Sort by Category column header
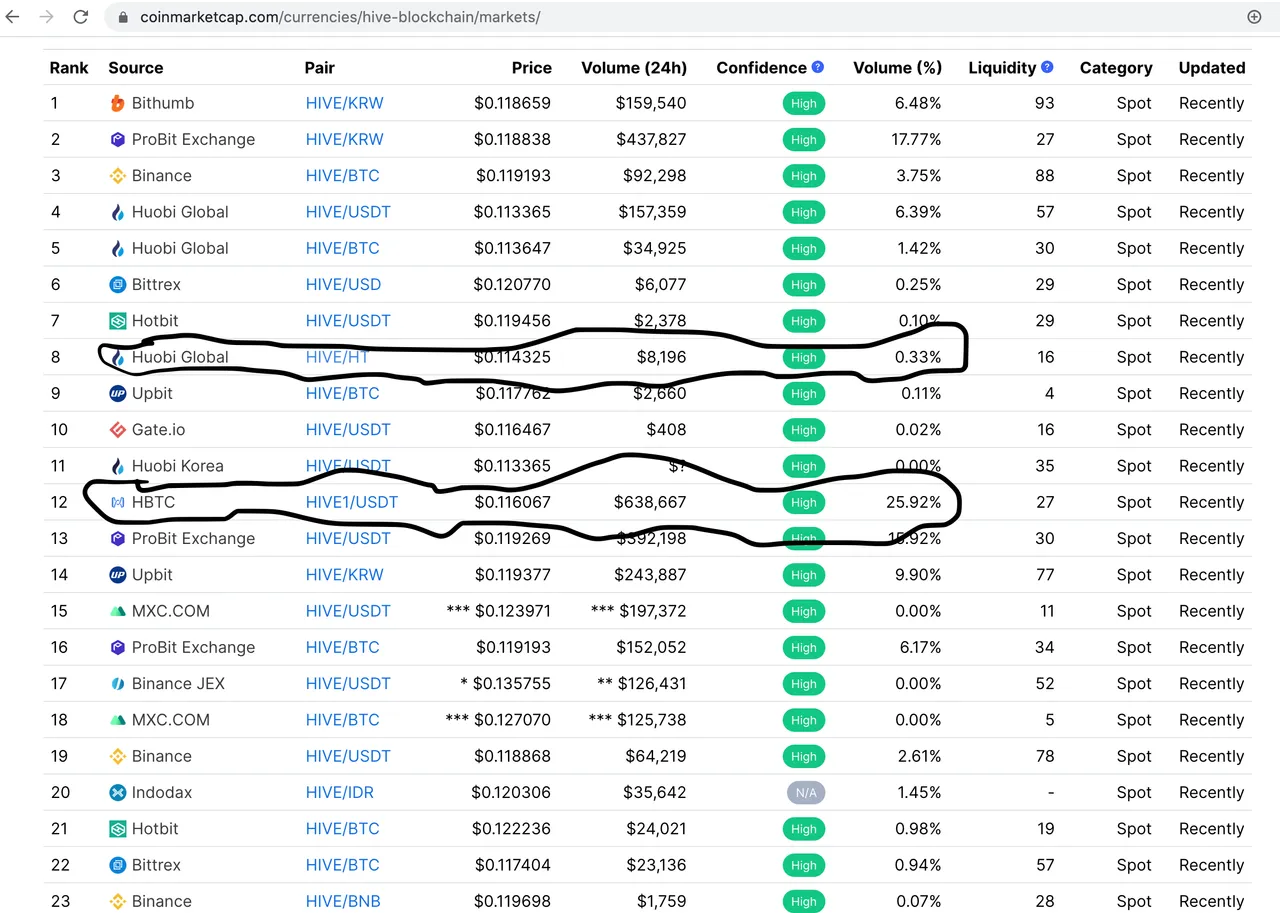The height and width of the screenshot is (913, 1280). (1116, 68)
